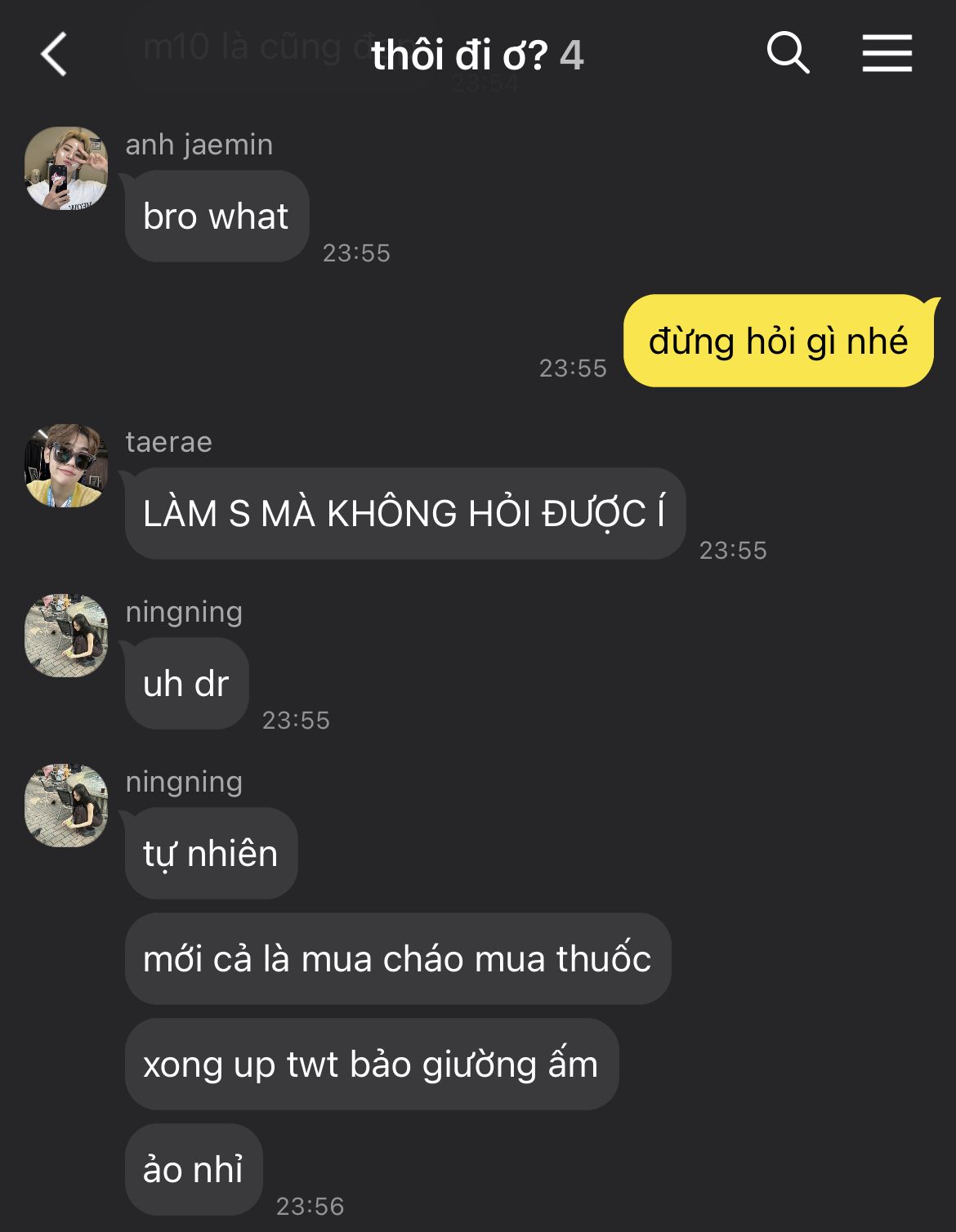Click the member count '4' in header
956x1232 pixels.
click(572, 56)
